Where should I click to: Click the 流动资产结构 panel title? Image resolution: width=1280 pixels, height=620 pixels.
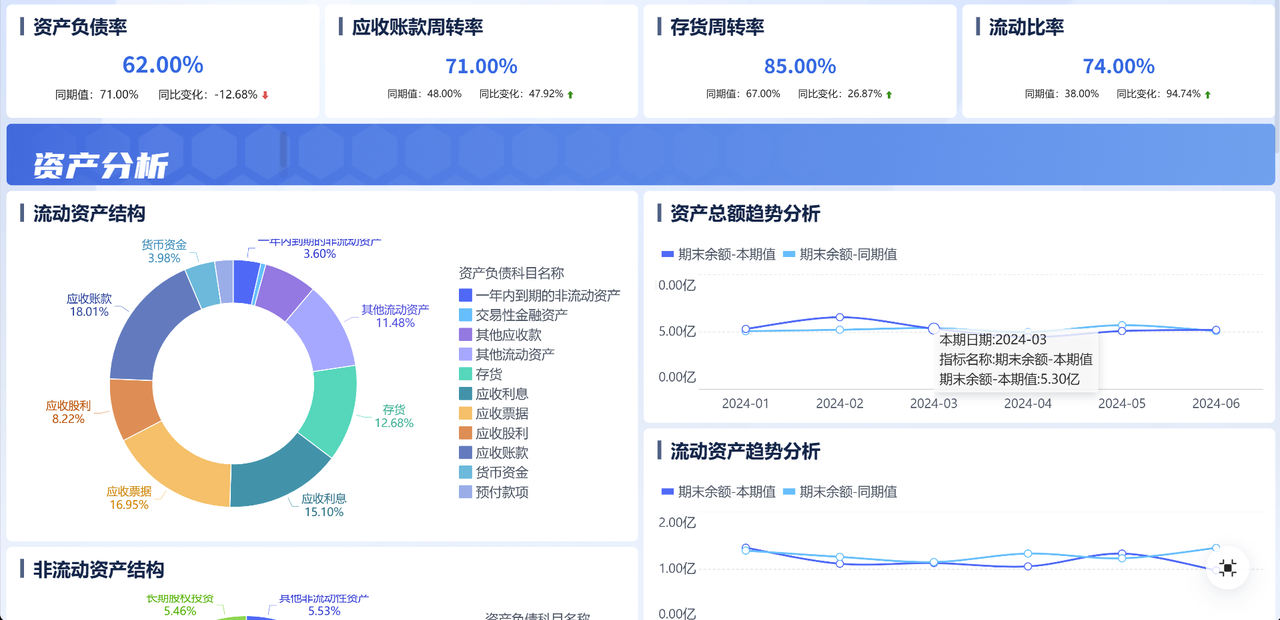click(89, 213)
